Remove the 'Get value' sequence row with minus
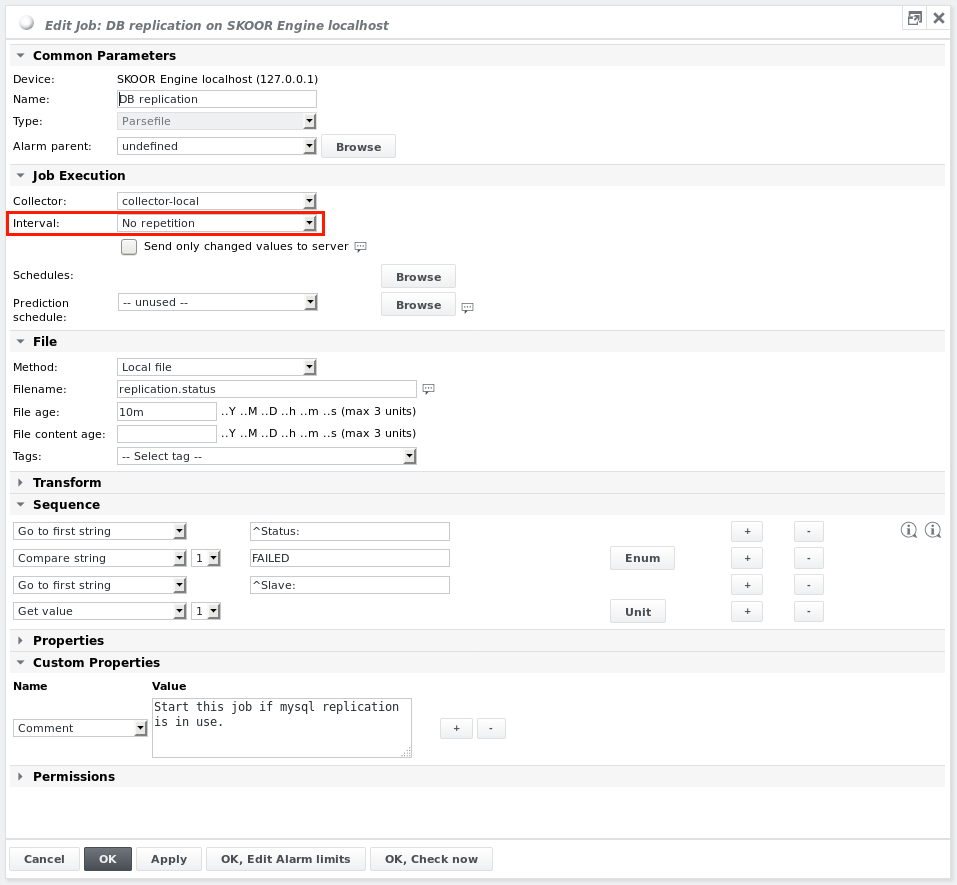 [808, 611]
